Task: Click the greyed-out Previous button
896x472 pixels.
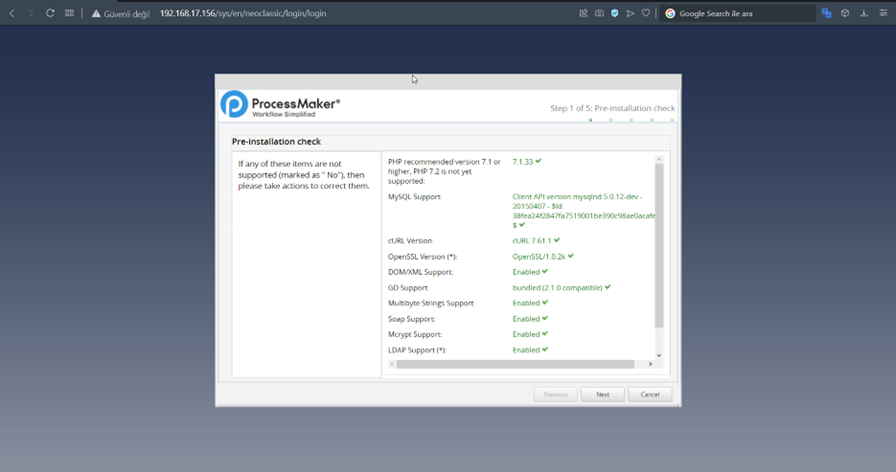Action: [x=555, y=394]
